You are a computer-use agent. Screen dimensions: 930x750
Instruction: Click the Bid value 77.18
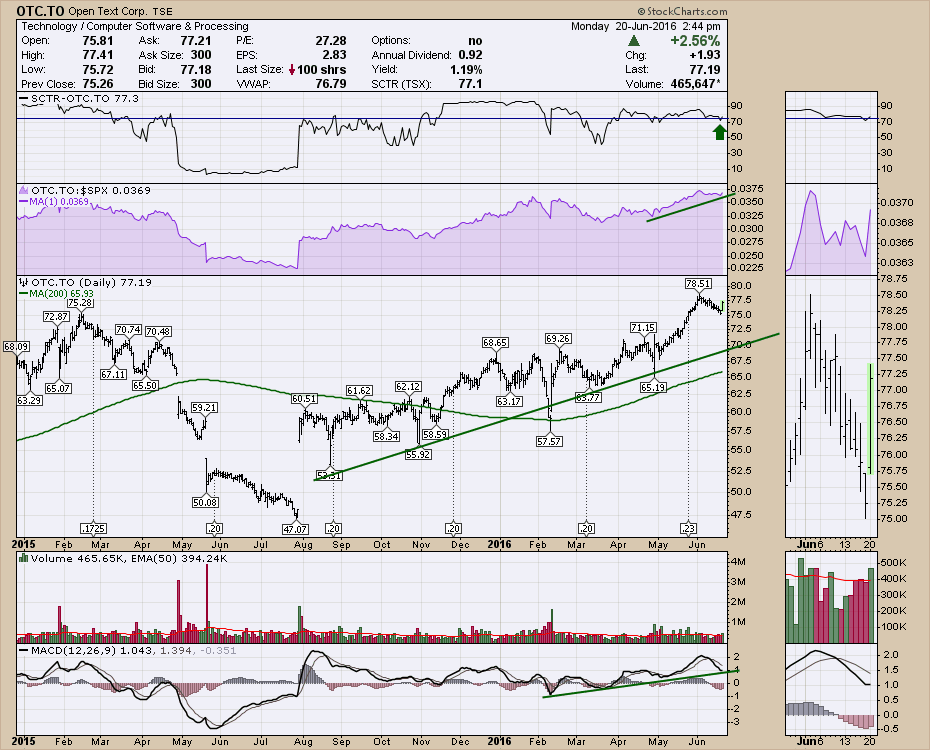pyautogui.click(x=196, y=69)
